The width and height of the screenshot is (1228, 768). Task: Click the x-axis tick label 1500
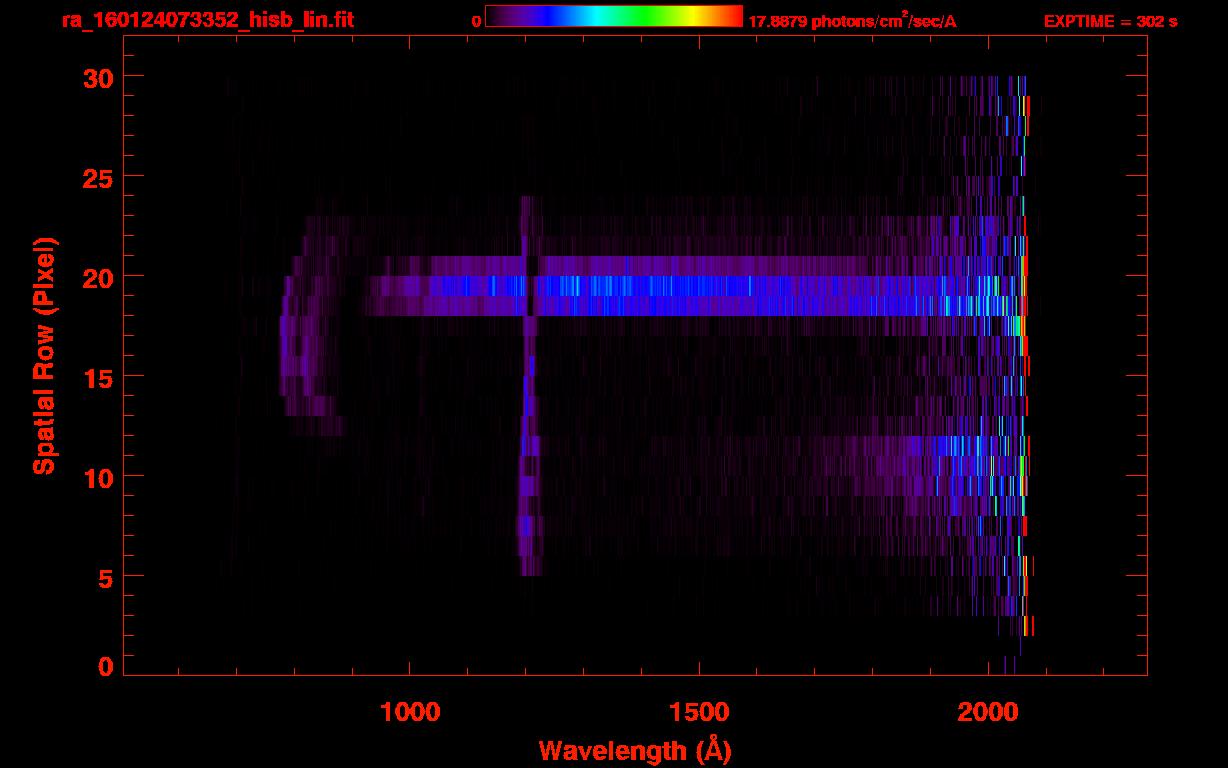click(x=699, y=711)
